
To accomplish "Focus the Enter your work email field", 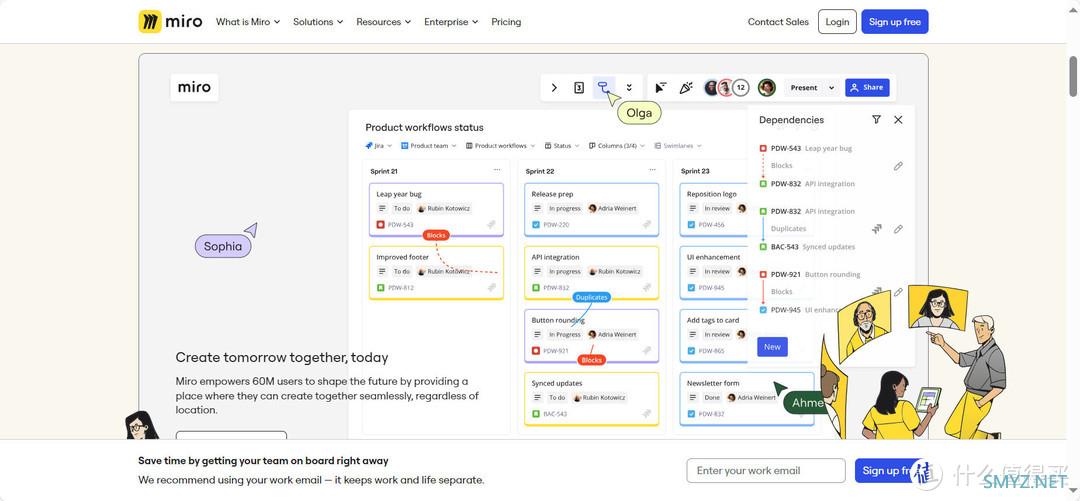I will (x=766, y=471).
